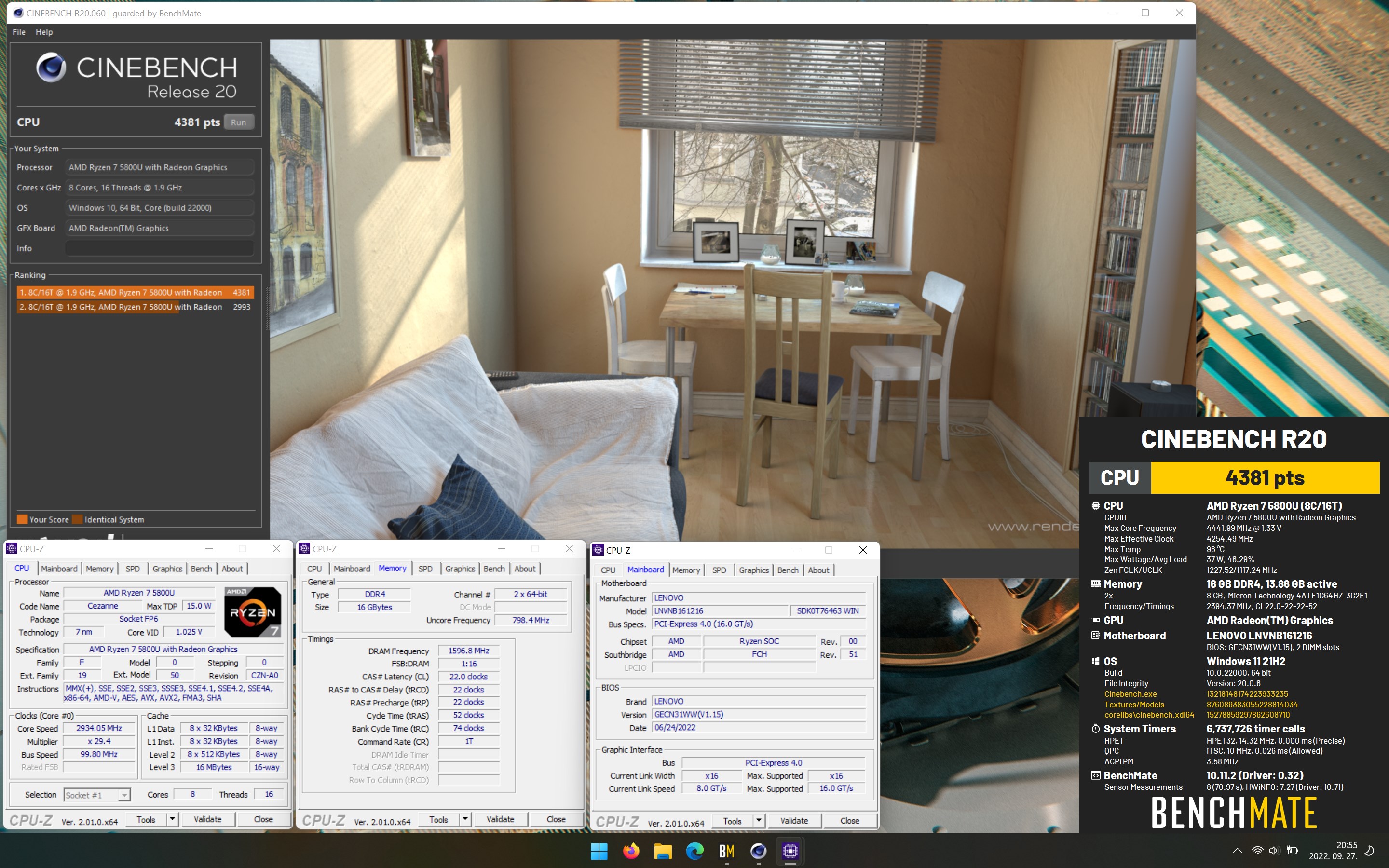Image resolution: width=1389 pixels, height=868 pixels.
Task: Open Microsoft Edge from taskbar
Action: 694,851
